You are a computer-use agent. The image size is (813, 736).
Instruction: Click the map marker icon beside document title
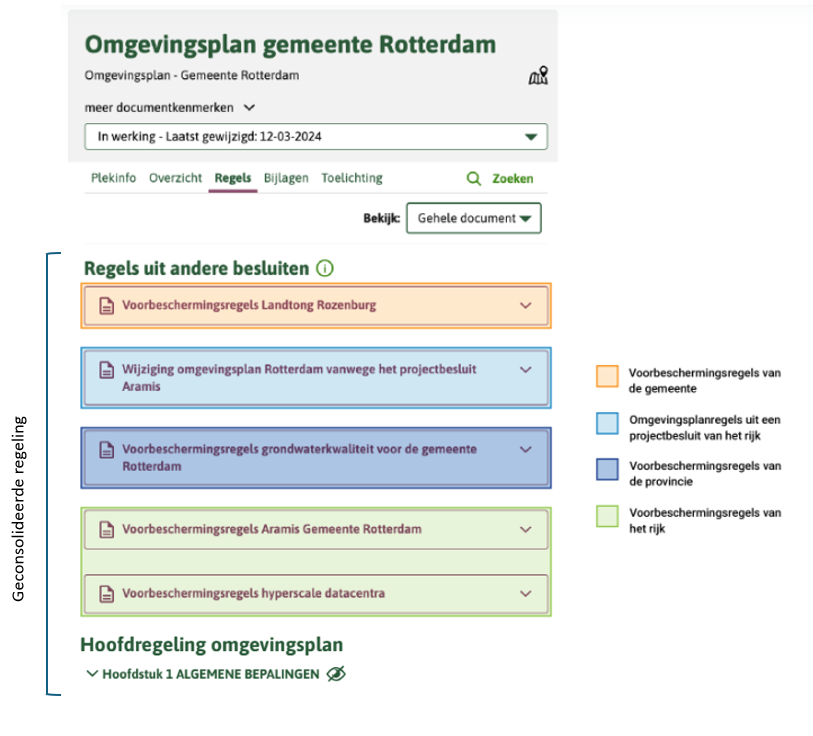coord(538,75)
